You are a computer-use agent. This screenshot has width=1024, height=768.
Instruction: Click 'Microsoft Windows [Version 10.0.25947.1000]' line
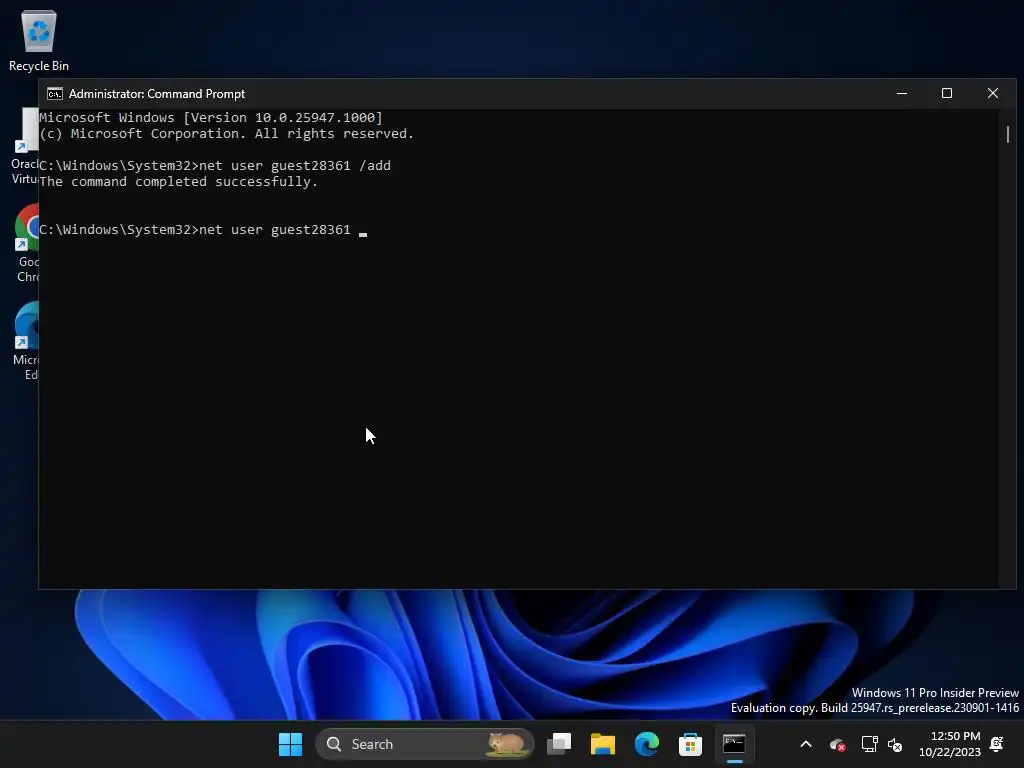click(x=211, y=118)
